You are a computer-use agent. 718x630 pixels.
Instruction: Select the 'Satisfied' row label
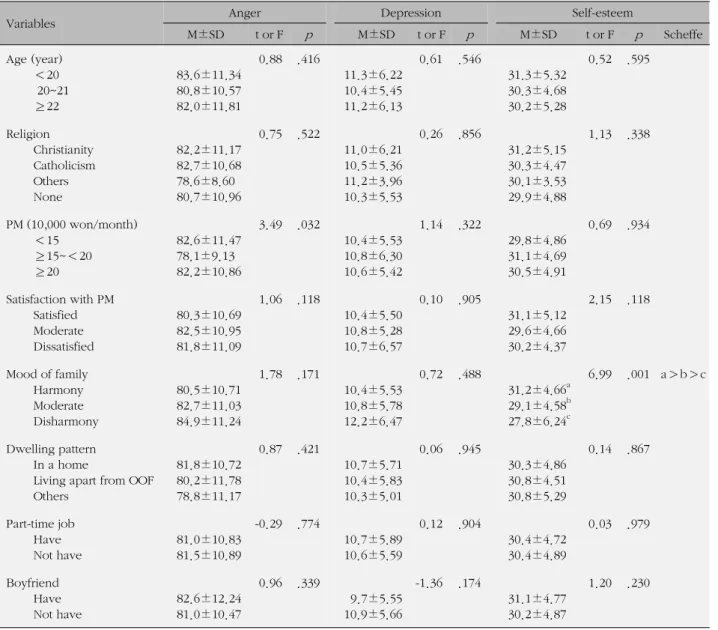[55, 315]
